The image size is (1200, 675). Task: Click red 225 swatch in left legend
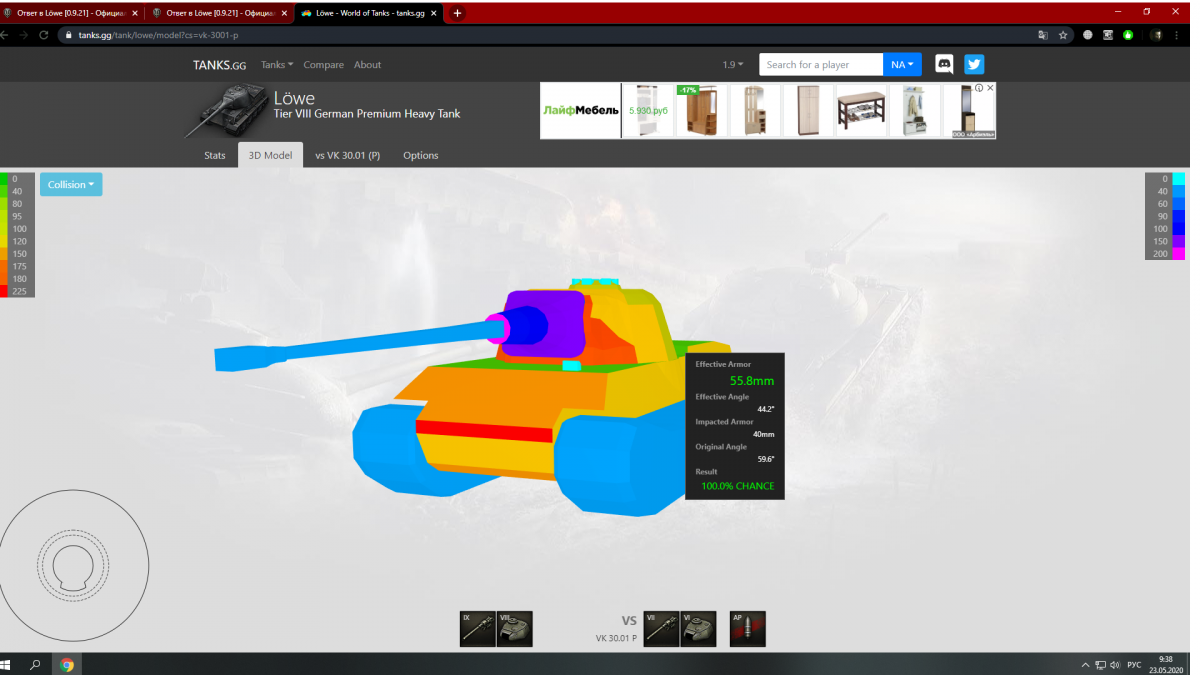click(4, 290)
